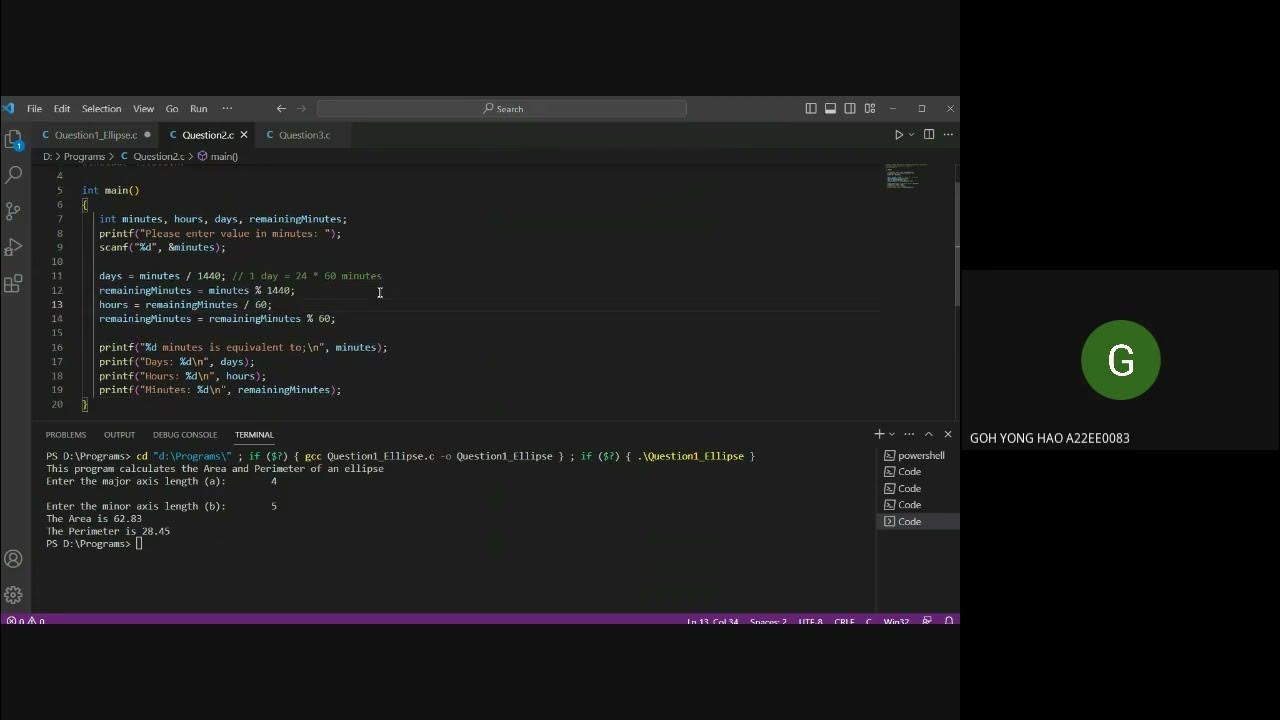Click the Question2.c breadcrumb

(153, 156)
